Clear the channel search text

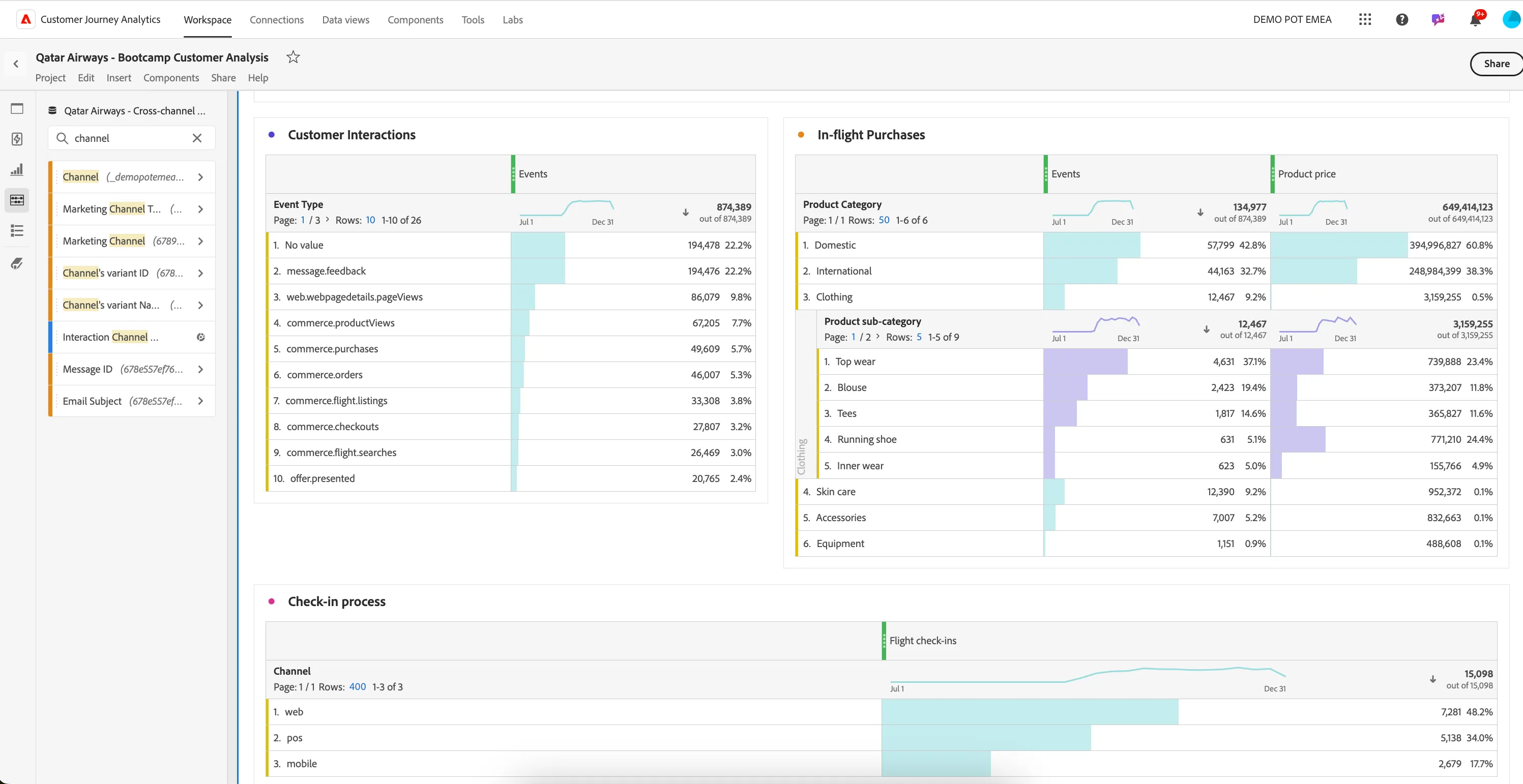197,138
